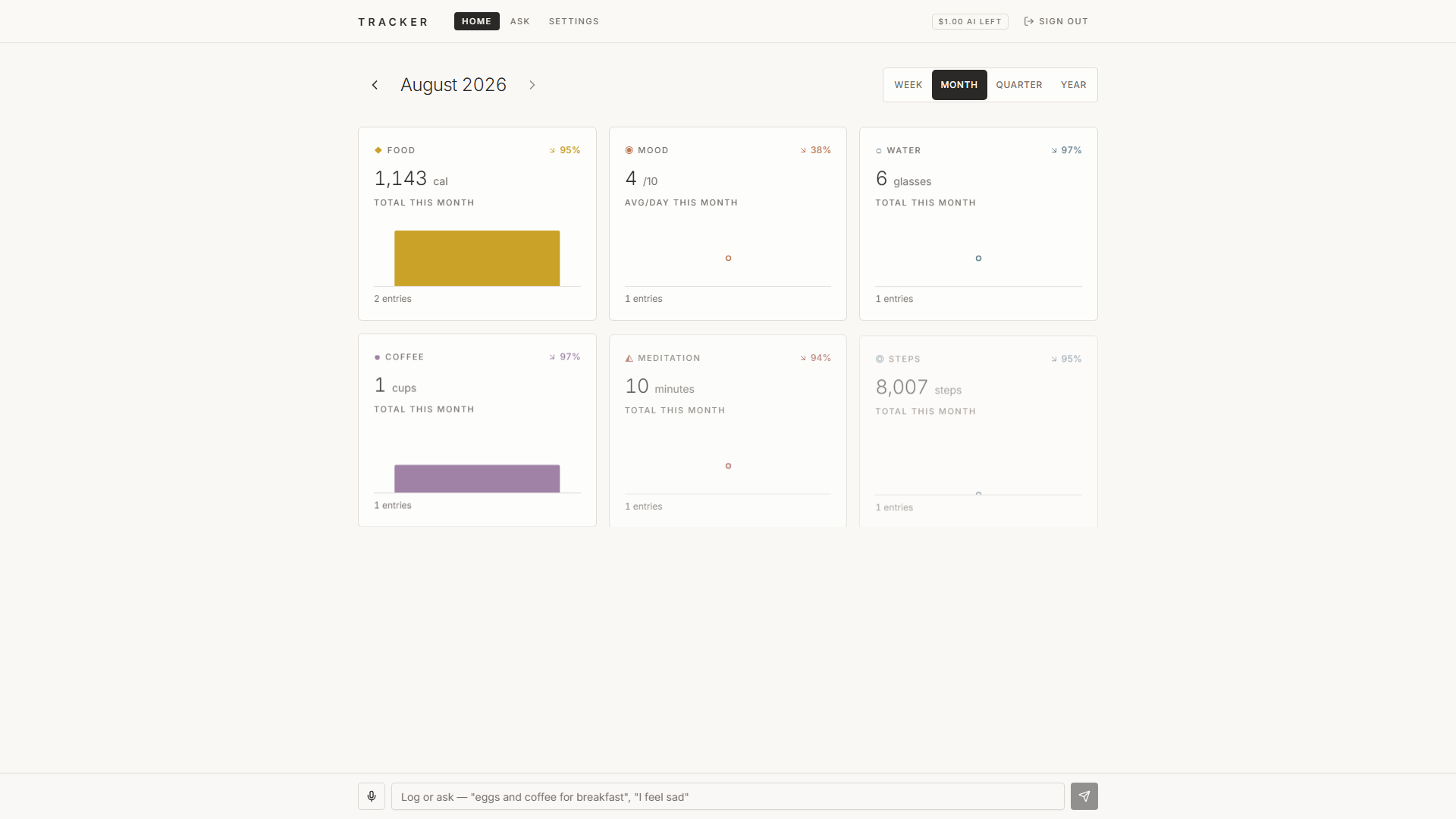Click the Steps 95% down-trend arrow
This screenshot has height=819, width=1456.
click(1054, 359)
